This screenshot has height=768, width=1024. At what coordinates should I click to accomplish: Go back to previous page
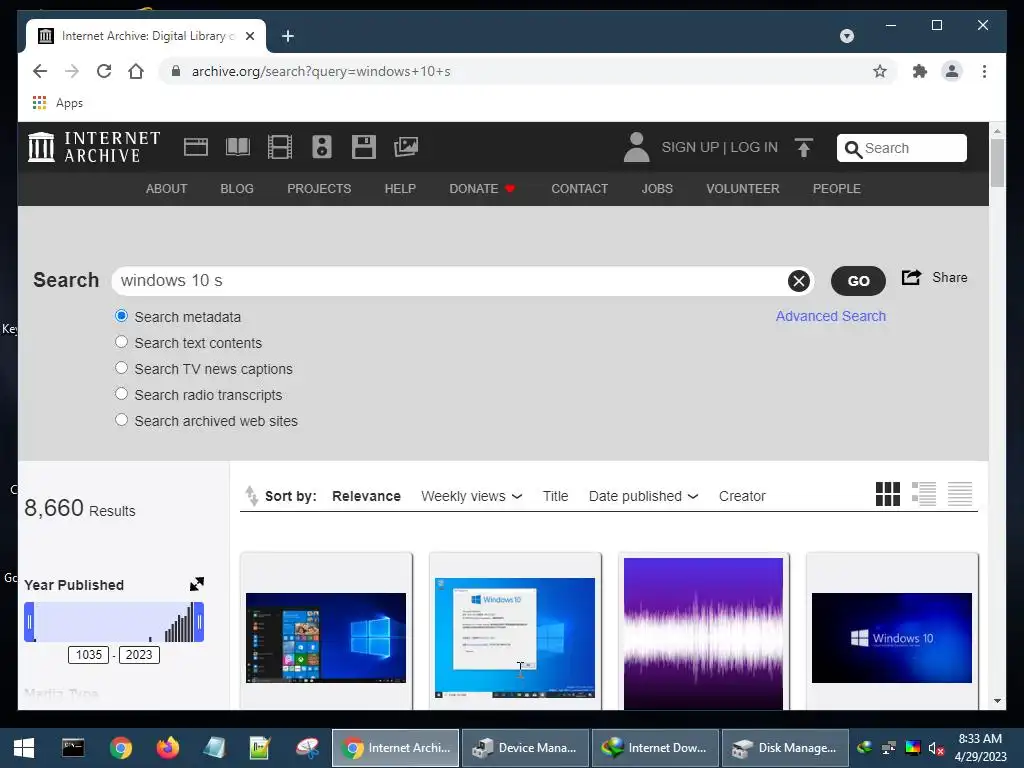(x=40, y=71)
